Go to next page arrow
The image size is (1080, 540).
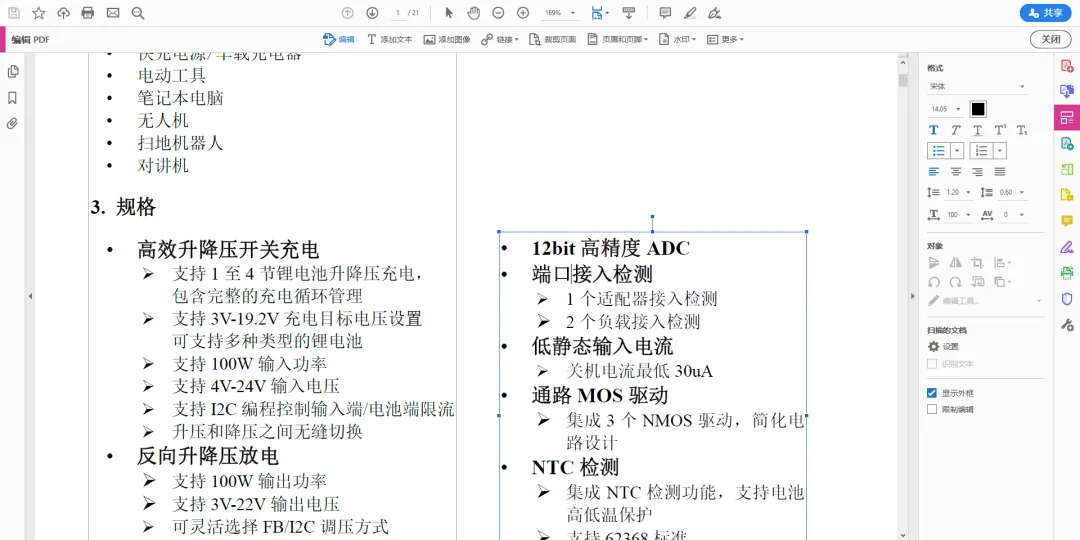click(x=372, y=12)
